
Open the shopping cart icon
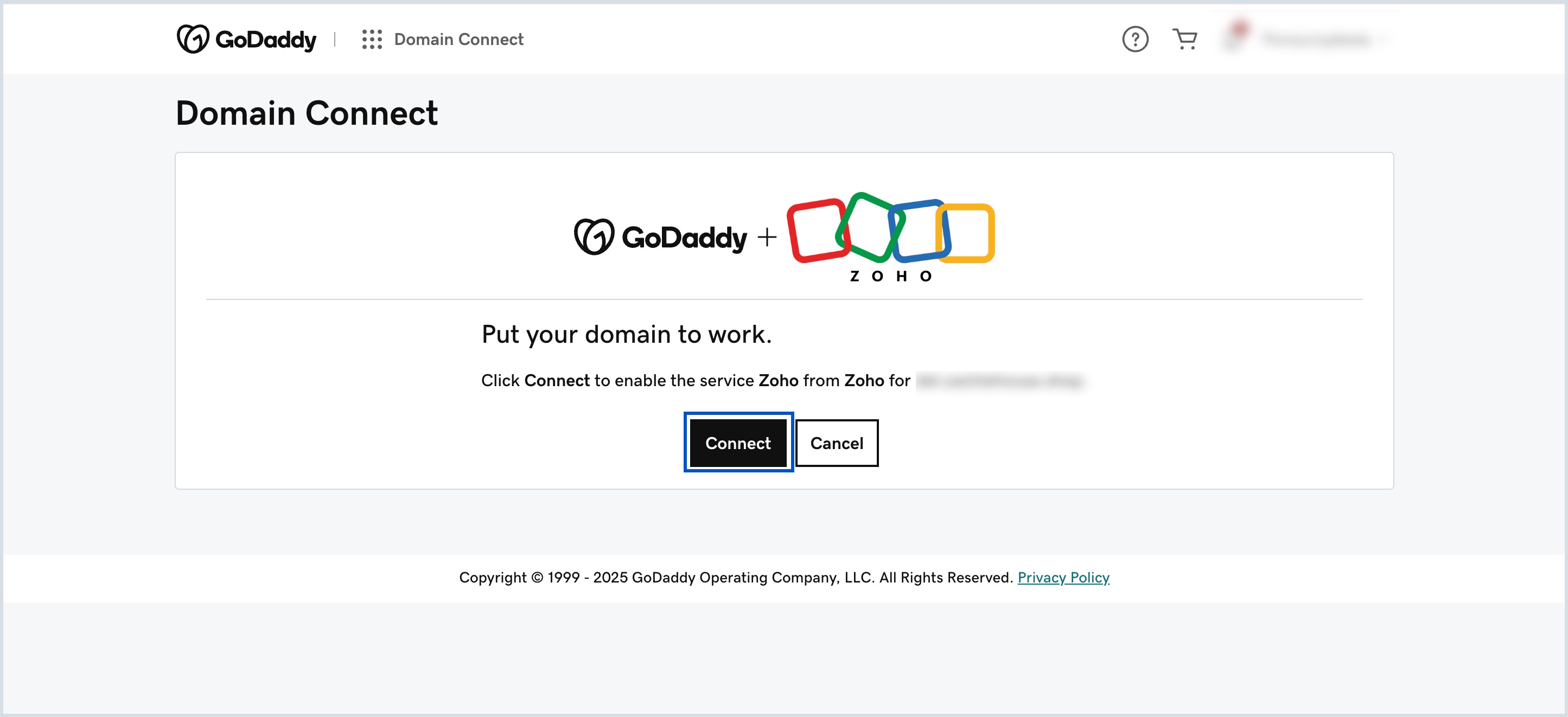point(1184,39)
